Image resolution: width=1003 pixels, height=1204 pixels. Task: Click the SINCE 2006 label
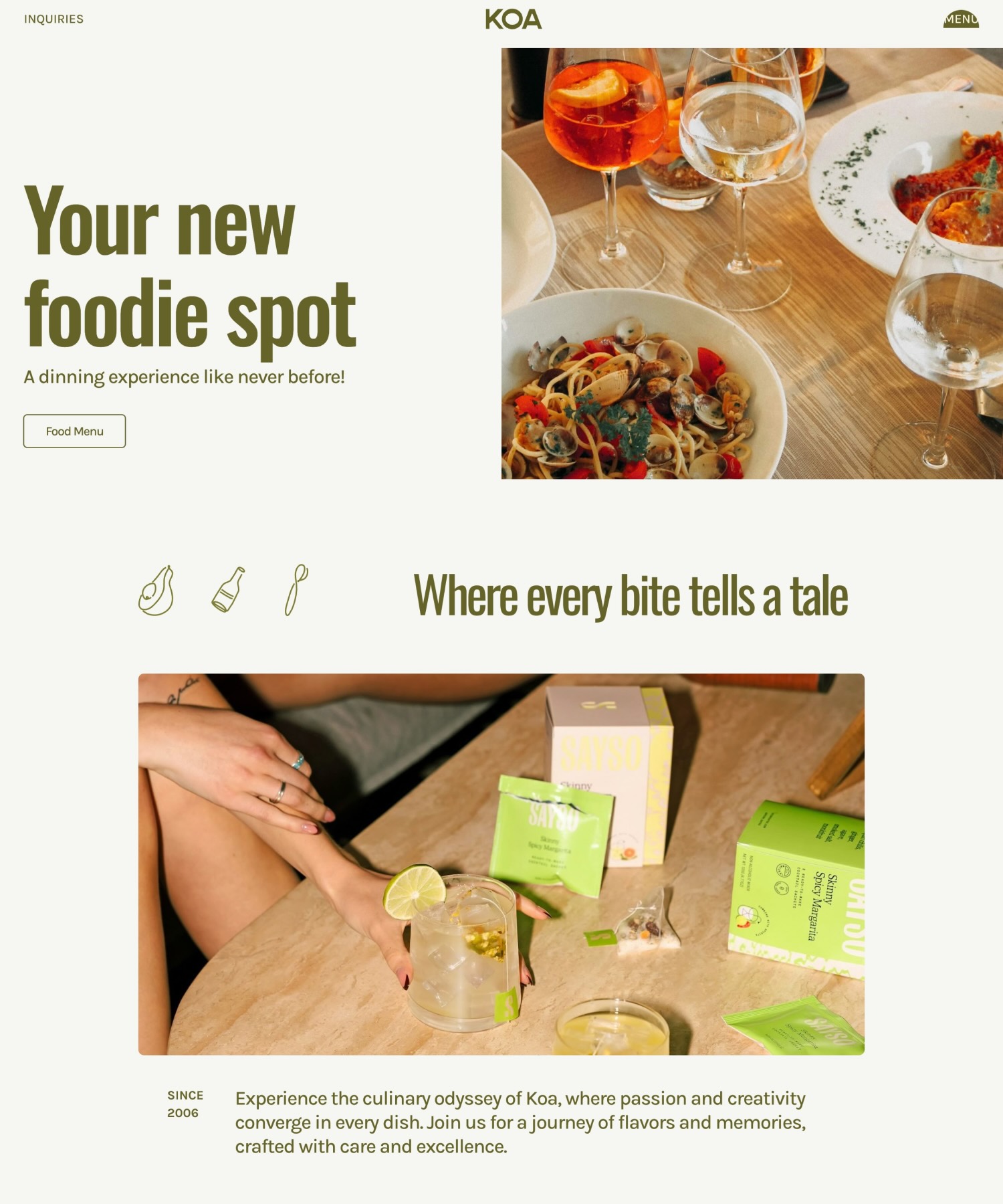pyautogui.click(x=185, y=1104)
